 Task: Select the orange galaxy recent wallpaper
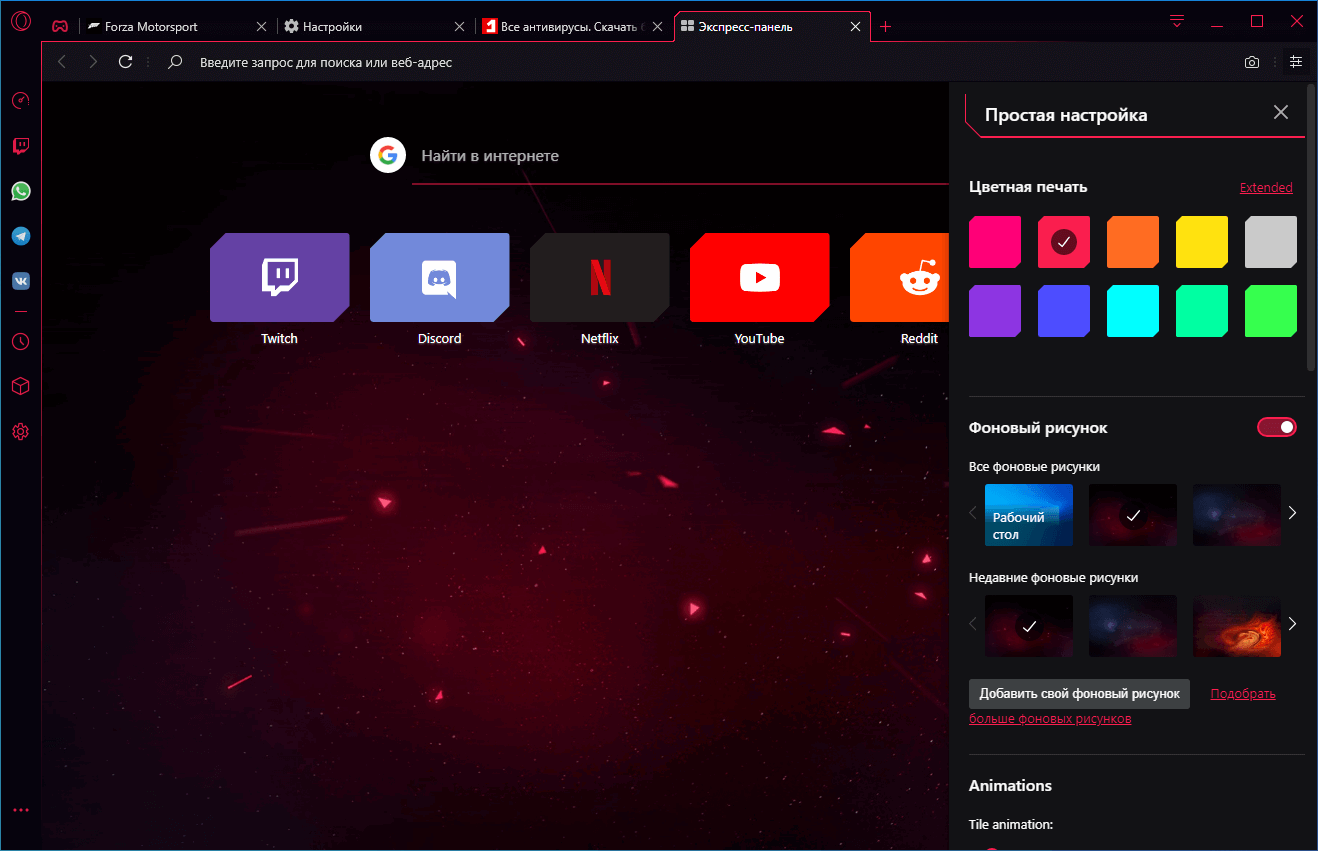tap(1237, 626)
